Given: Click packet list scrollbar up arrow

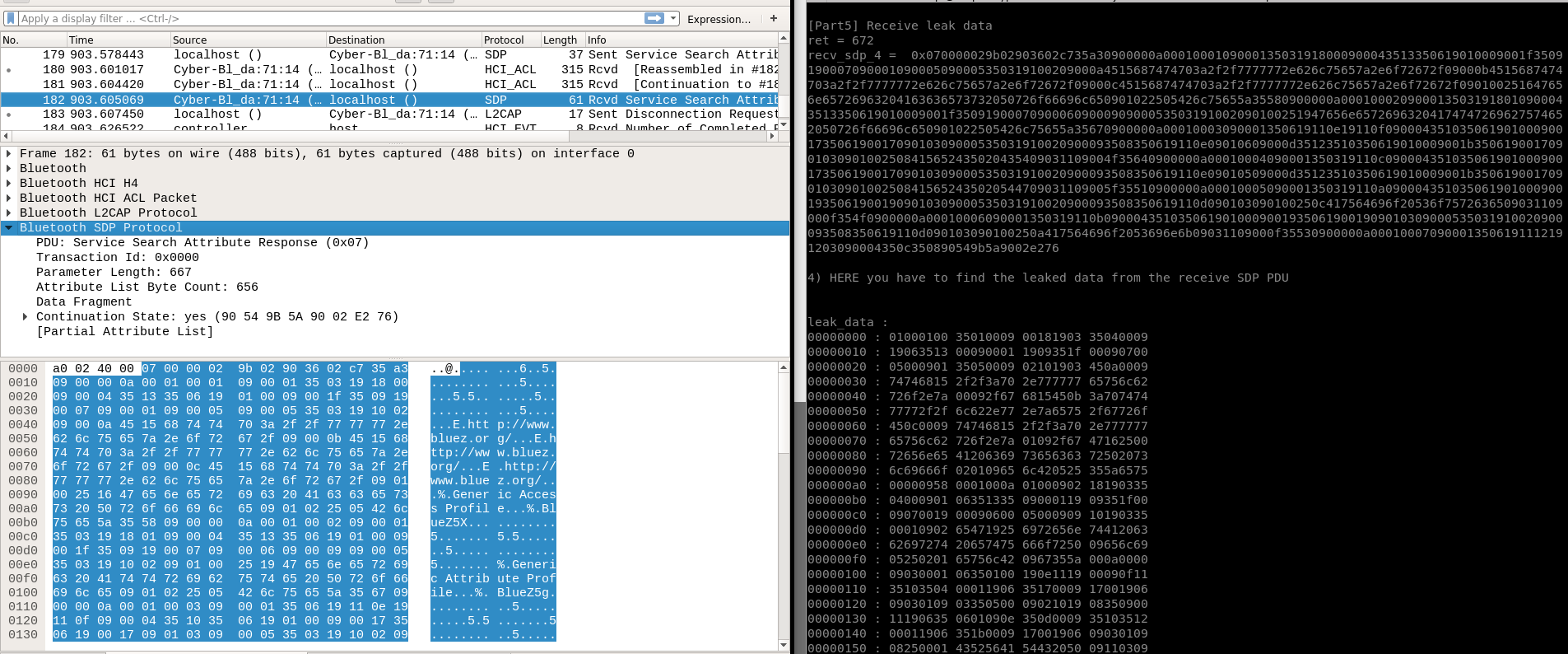Looking at the screenshot, I should 784,39.
